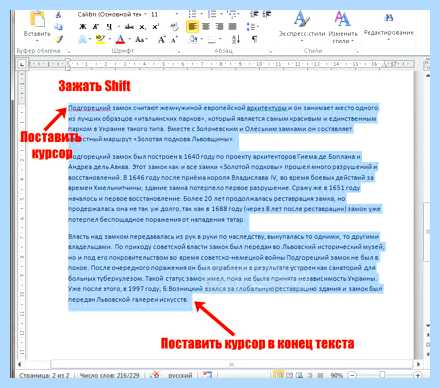Open the Вставить paste options arrow
440x388 pixels.
pos(37,40)
